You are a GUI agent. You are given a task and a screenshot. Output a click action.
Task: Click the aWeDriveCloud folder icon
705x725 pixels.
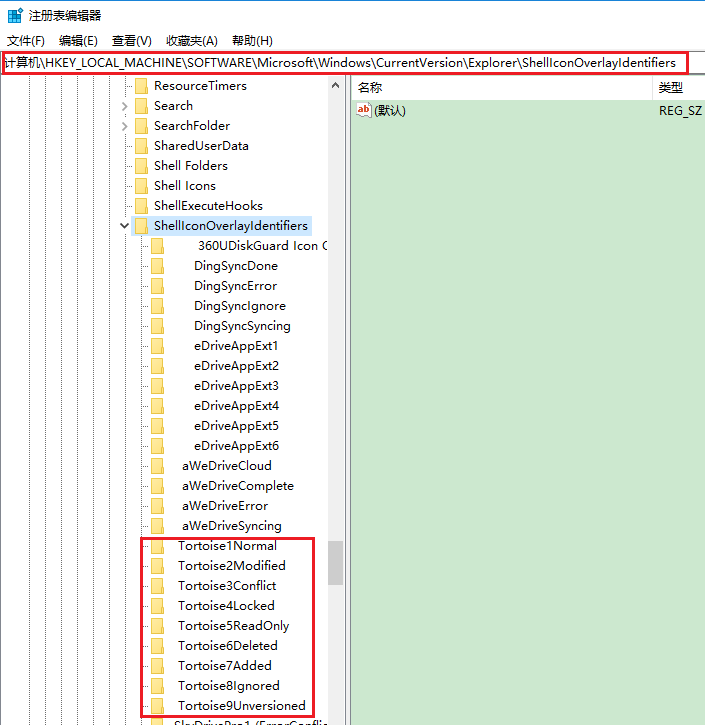[157, 466]
